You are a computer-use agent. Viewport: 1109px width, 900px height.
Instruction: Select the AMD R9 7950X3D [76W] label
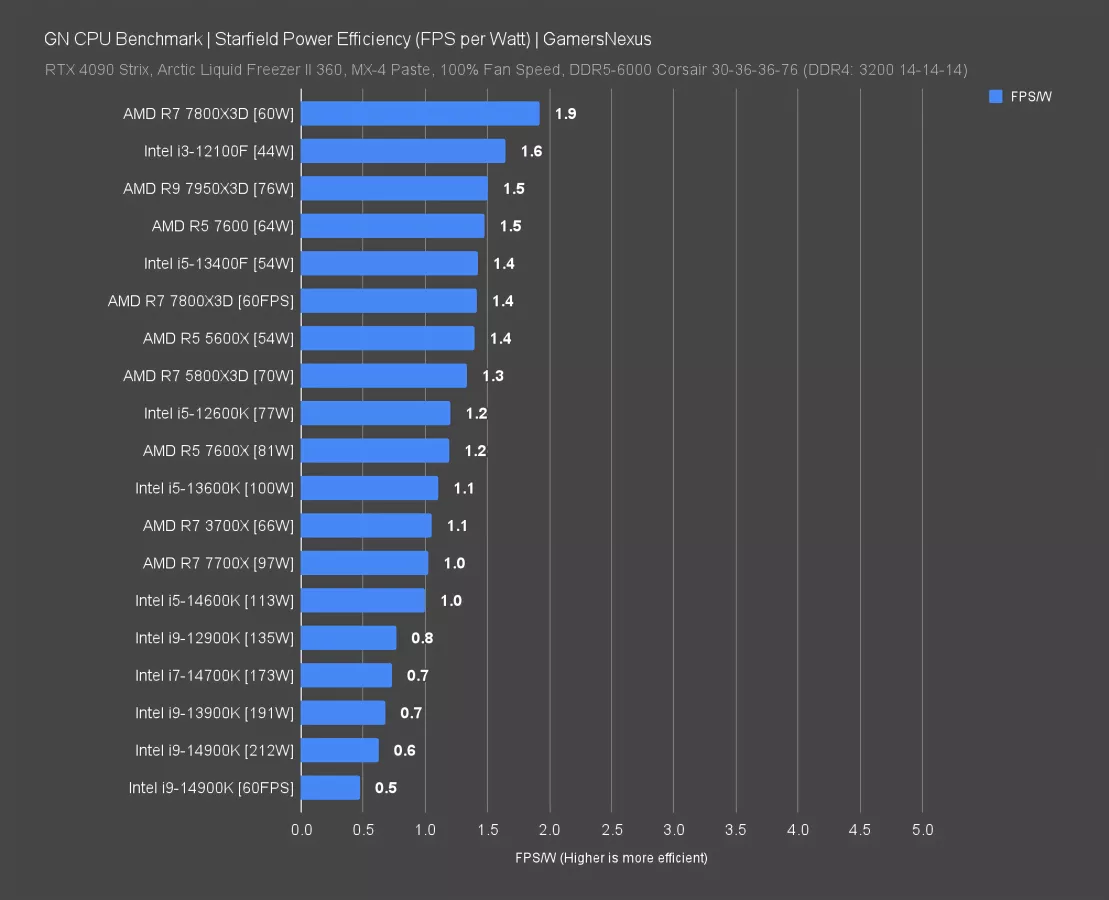(x=208, y=189)
